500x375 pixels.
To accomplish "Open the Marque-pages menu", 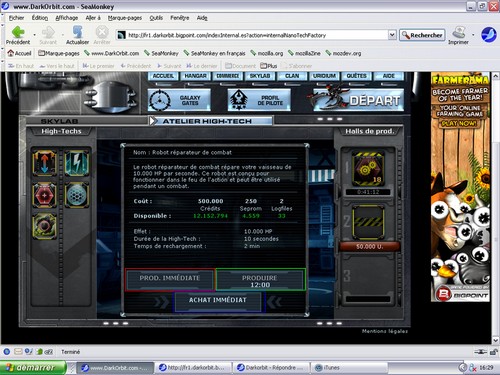I will point(125,18).
